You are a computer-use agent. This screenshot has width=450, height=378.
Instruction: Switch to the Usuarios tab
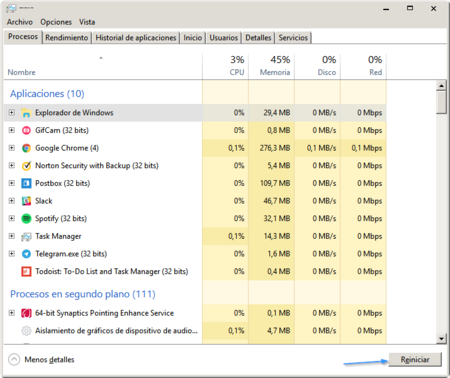[x=224, y=38]
